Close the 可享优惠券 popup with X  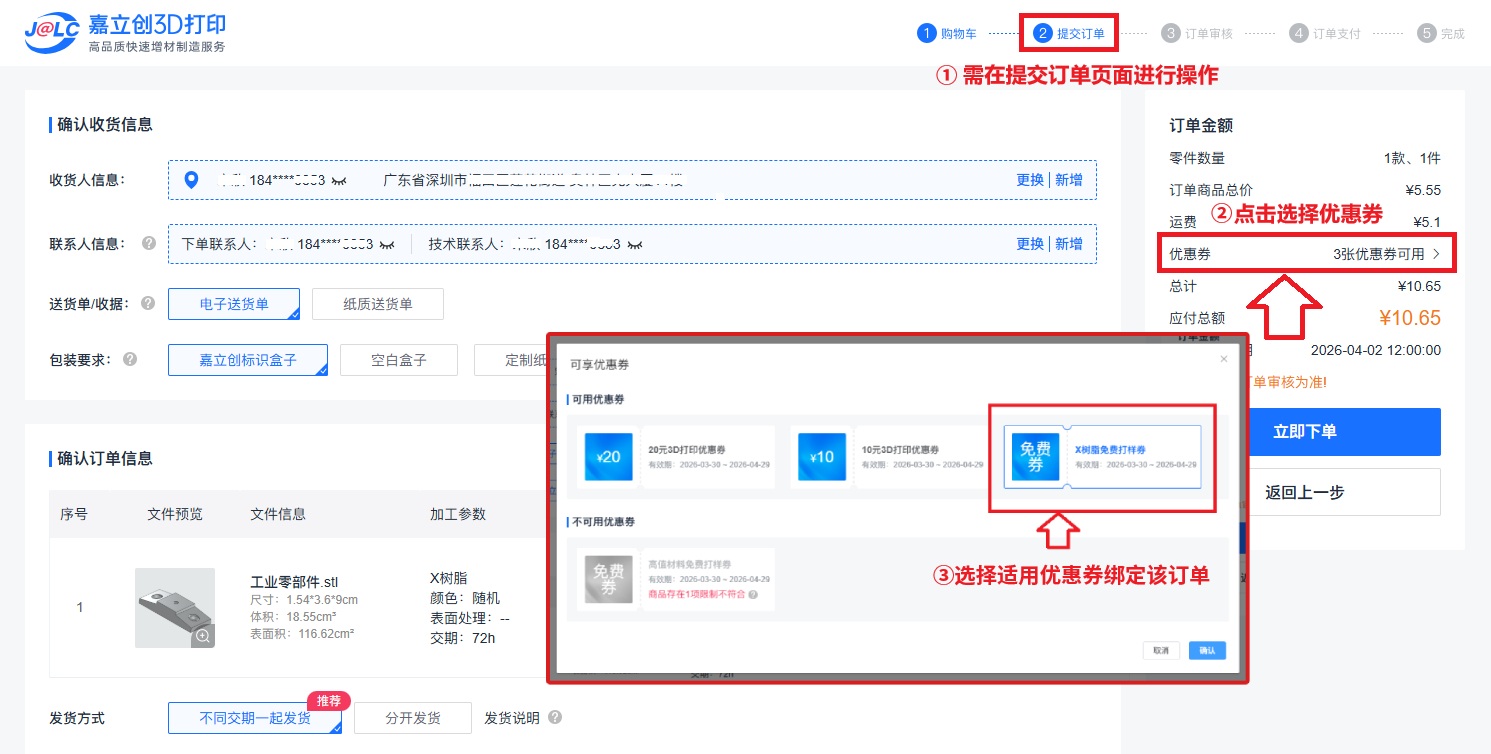[1223, 359]
